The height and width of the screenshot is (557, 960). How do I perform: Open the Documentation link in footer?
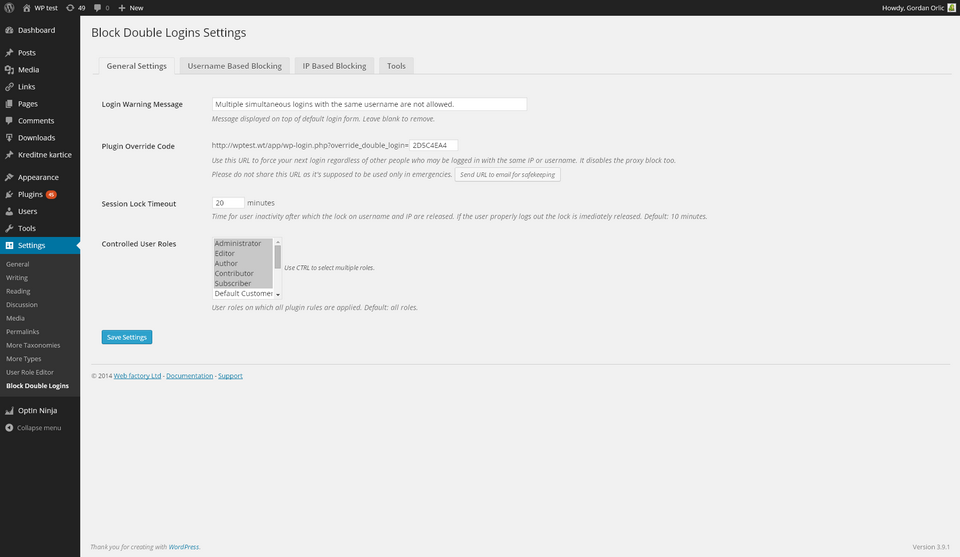[189, 376]
